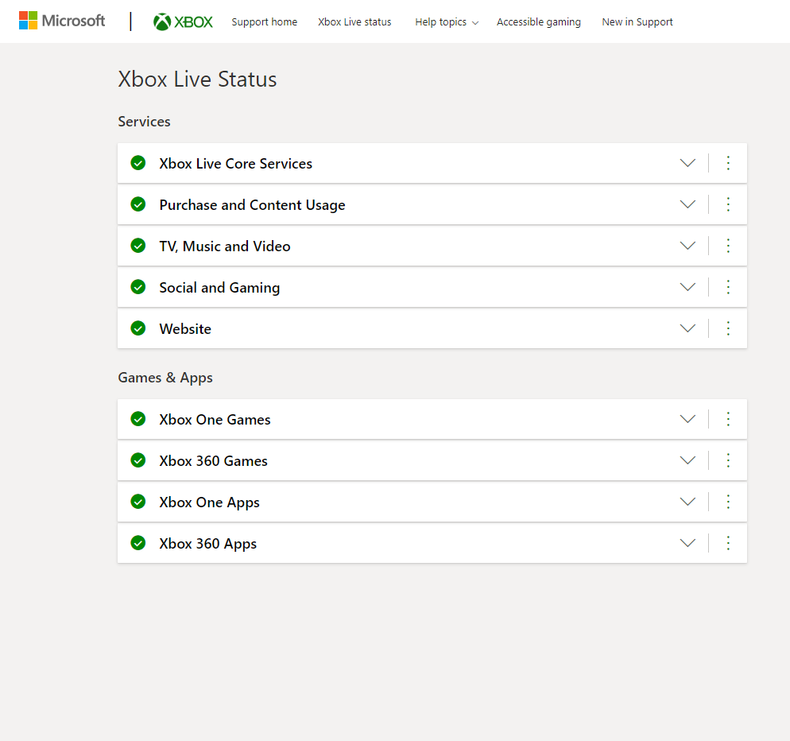Screen dimensions: 790x741
Task: Open more options for Social and Gaming
Action: point(728,287)
